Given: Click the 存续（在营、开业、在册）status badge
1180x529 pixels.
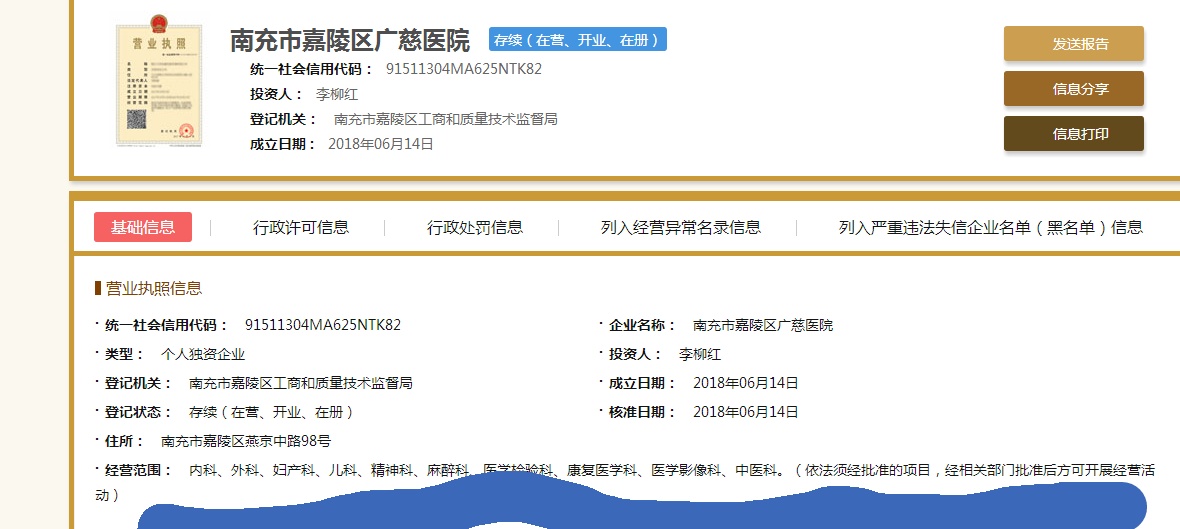Looking at the screenshot, I should 578,40.
